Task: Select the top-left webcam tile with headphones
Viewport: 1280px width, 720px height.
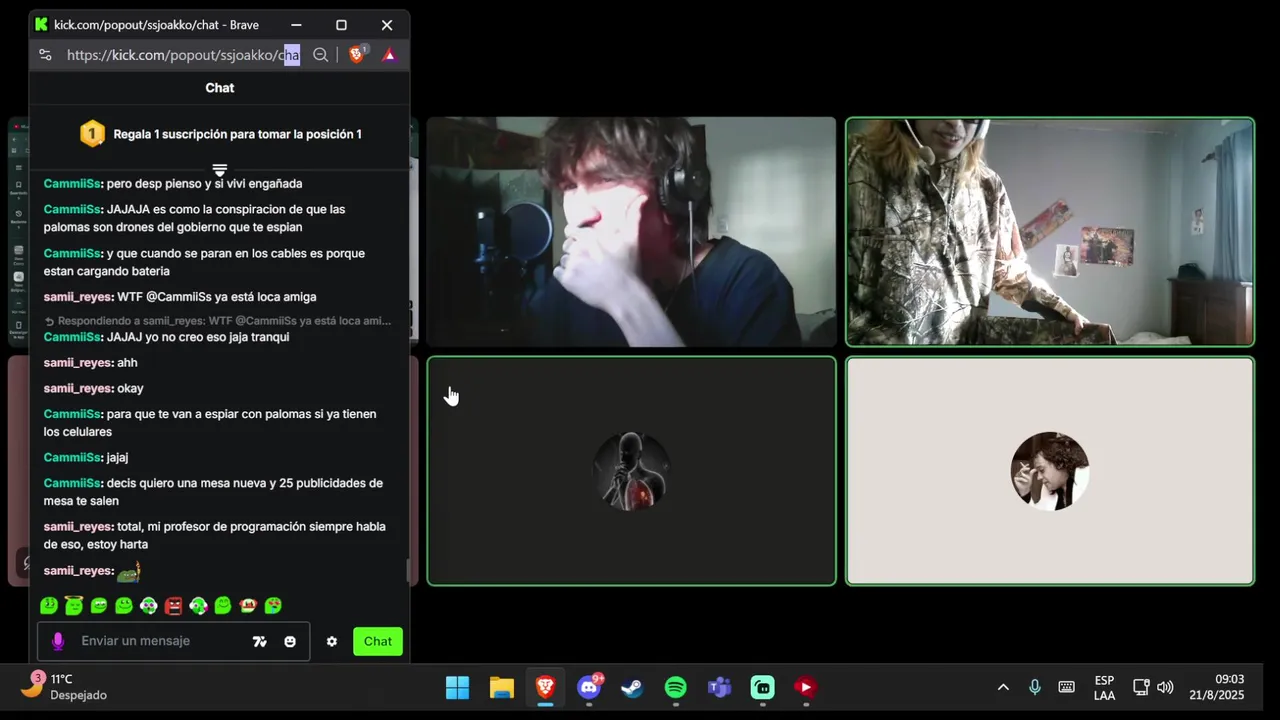Action: (x=631, y=232)
